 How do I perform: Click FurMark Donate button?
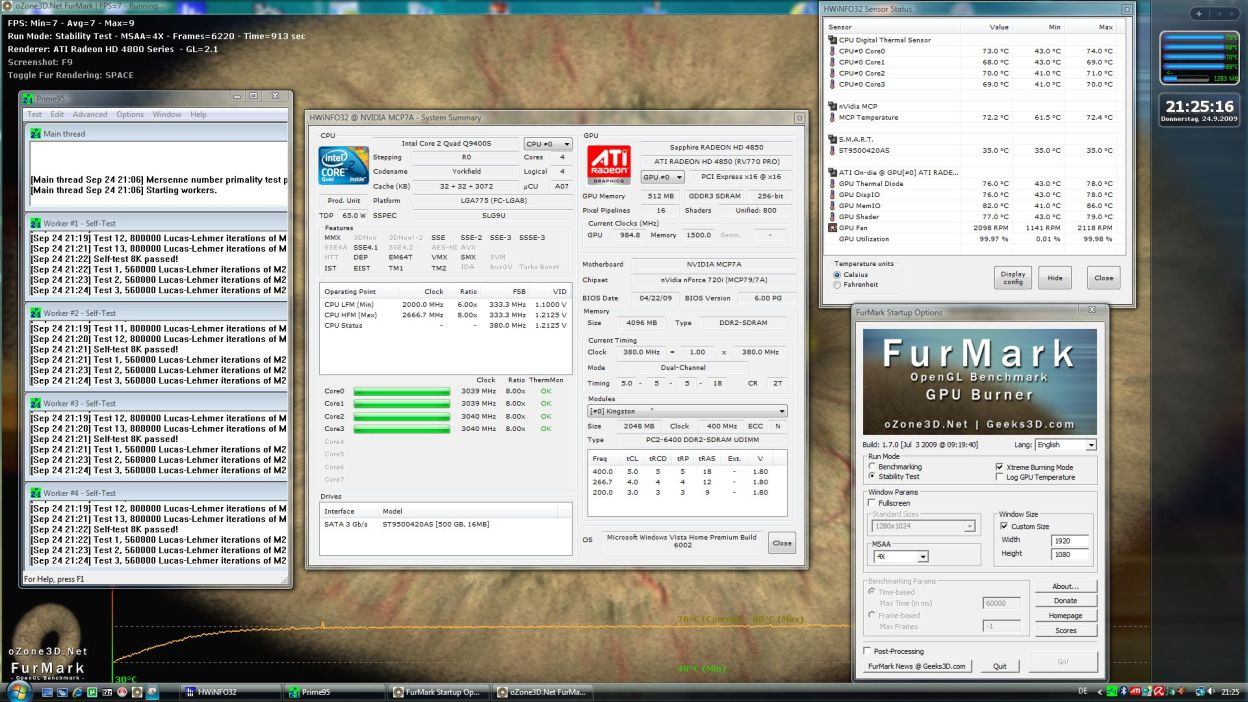click(x=1065, y=601)
